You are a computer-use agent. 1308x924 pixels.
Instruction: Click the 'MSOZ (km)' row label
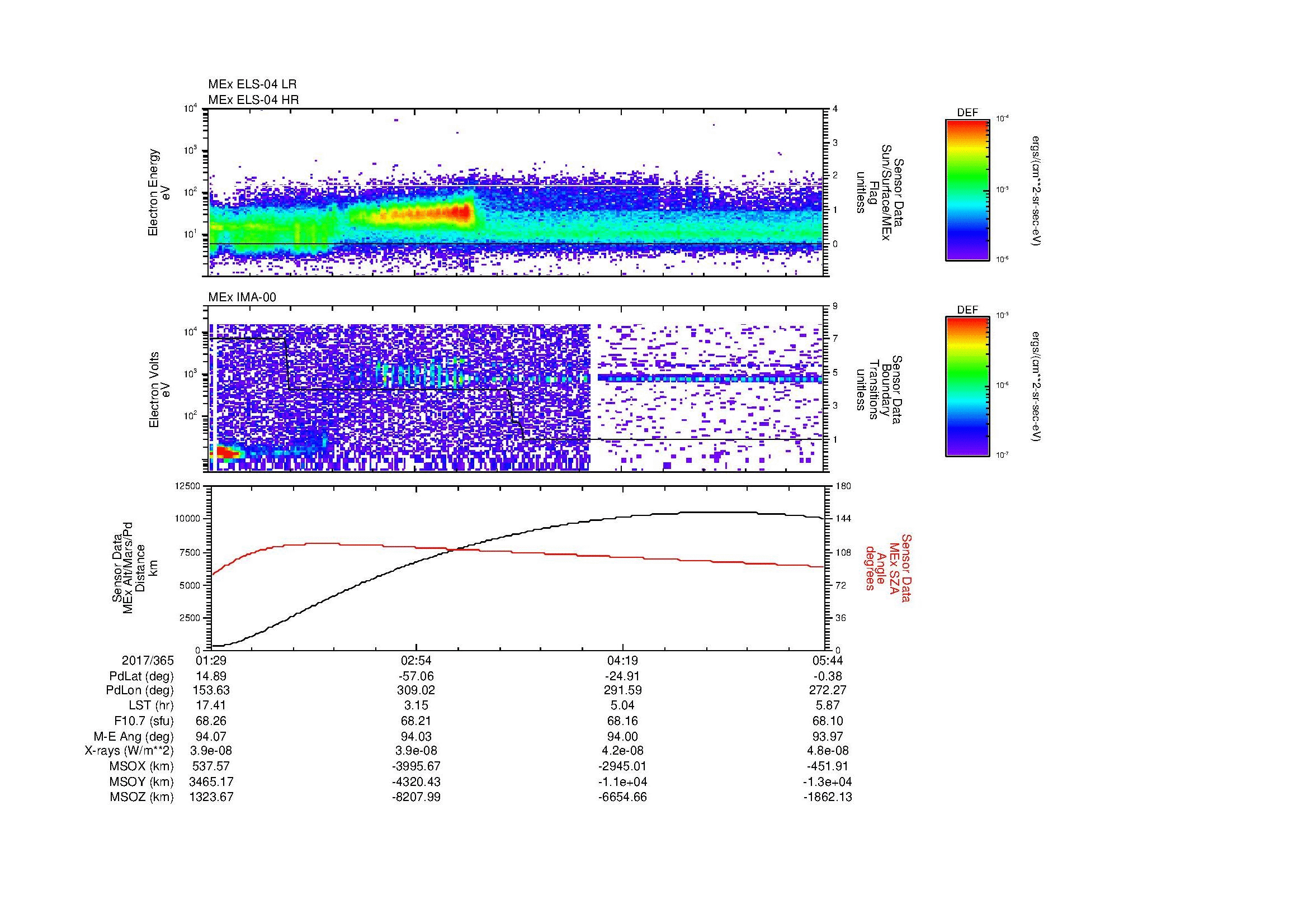pyautogui.click(x=141, y=797)
